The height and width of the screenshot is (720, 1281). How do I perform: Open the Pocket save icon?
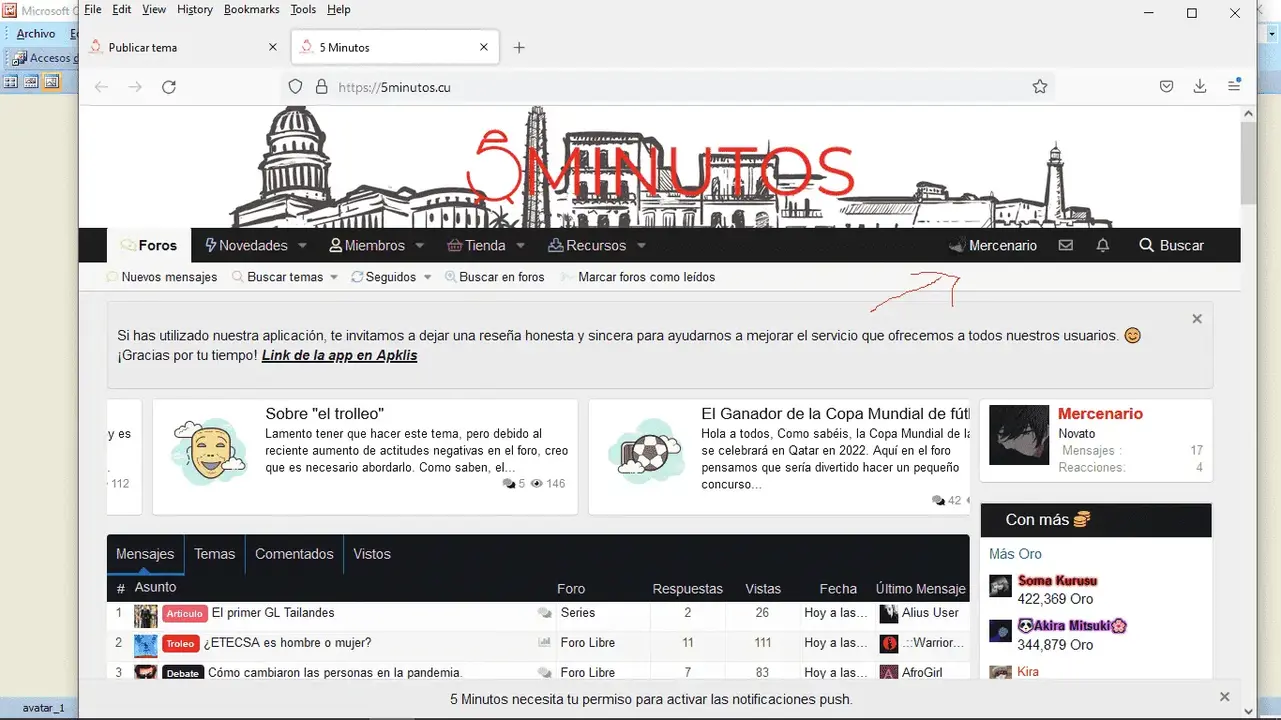tap(1166, 87)
